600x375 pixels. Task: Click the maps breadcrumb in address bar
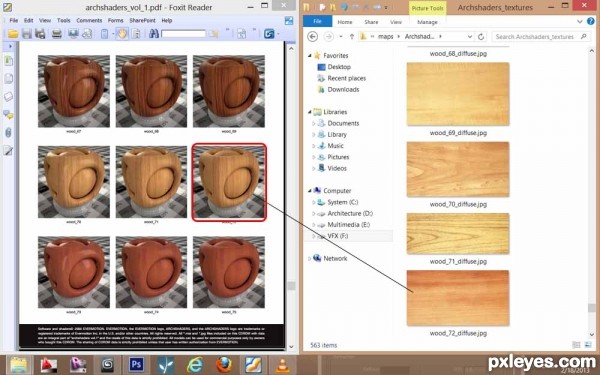[x=385, y=37]
